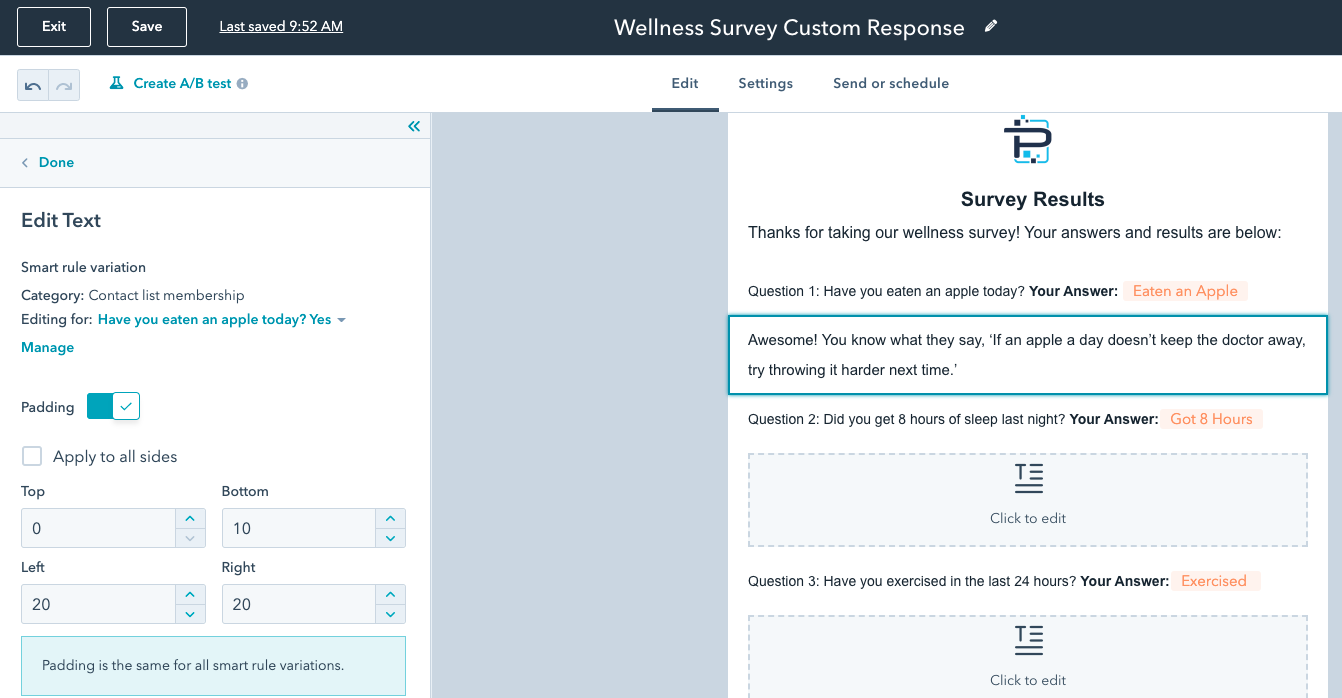Click the Manage smart rules link
The image size is (1342, 698).
click(48, 348)
